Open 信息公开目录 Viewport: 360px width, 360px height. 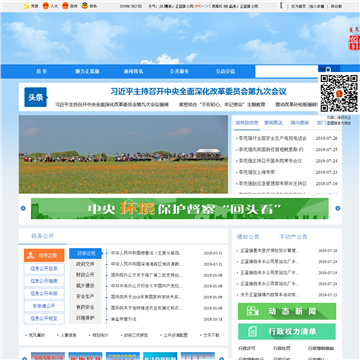pos(44,269)
